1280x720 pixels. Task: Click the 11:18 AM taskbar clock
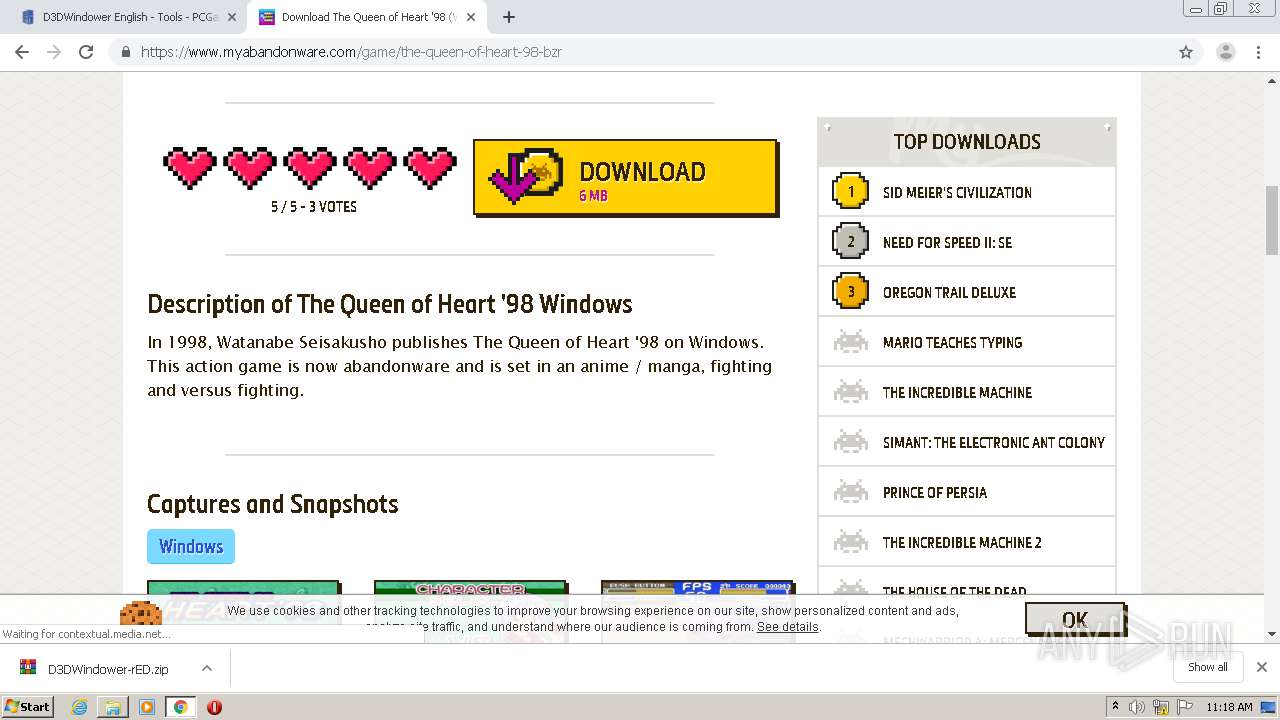(1229, 707)
